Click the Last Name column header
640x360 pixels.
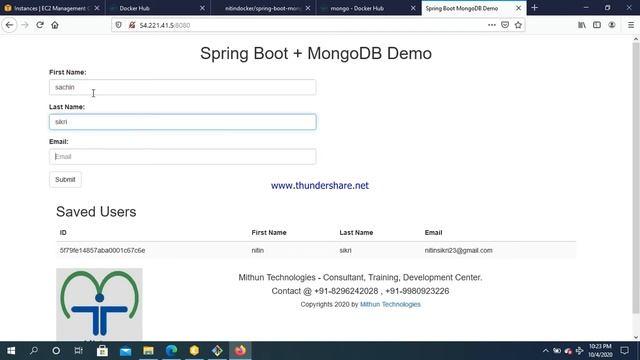coord(356,233)
